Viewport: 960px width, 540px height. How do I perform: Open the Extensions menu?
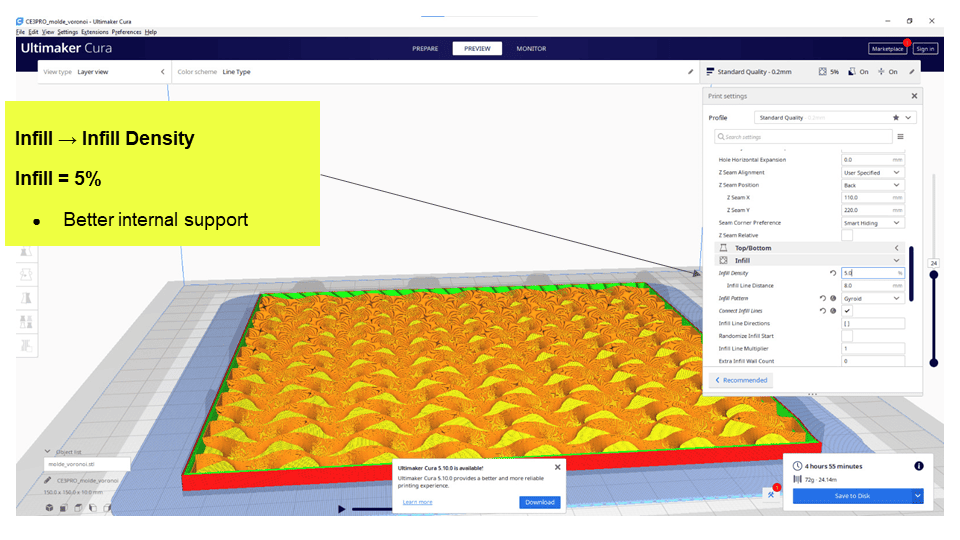point(95,32)
